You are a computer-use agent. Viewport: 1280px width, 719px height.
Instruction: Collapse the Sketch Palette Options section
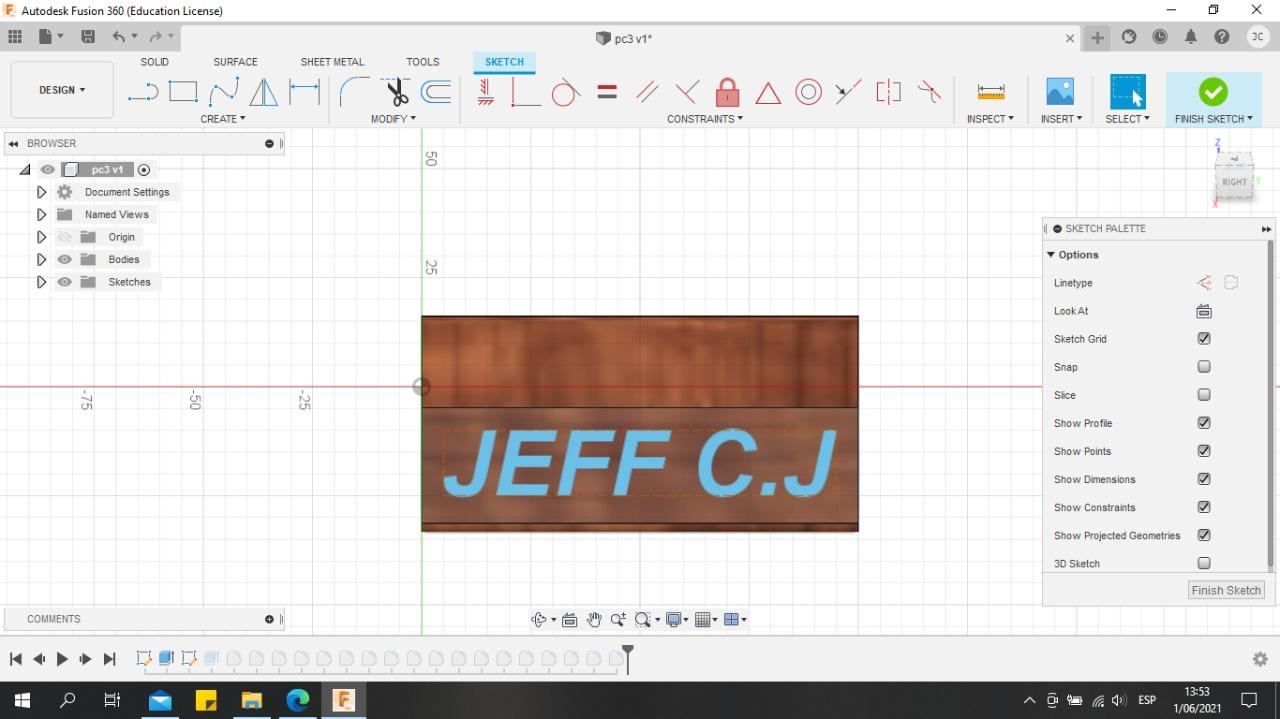1051,255
